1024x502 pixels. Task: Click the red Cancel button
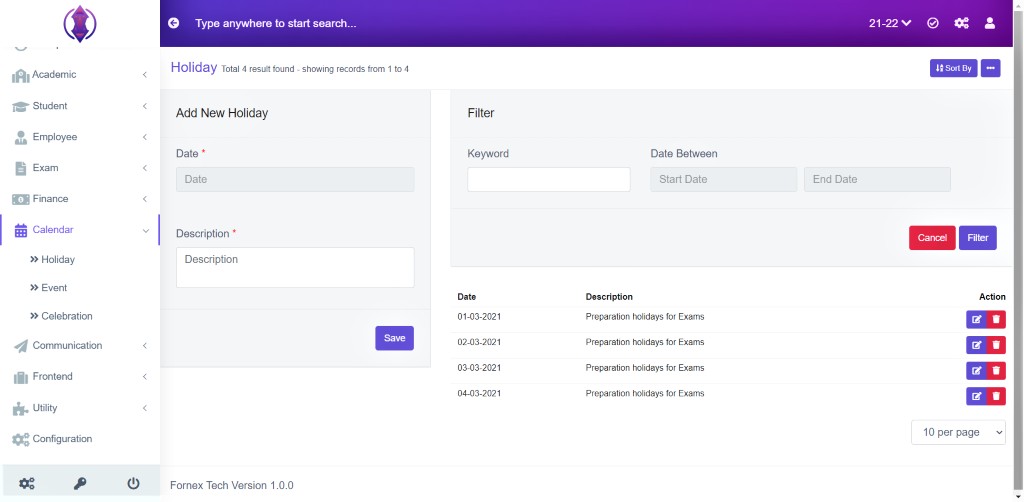[932, 238]
